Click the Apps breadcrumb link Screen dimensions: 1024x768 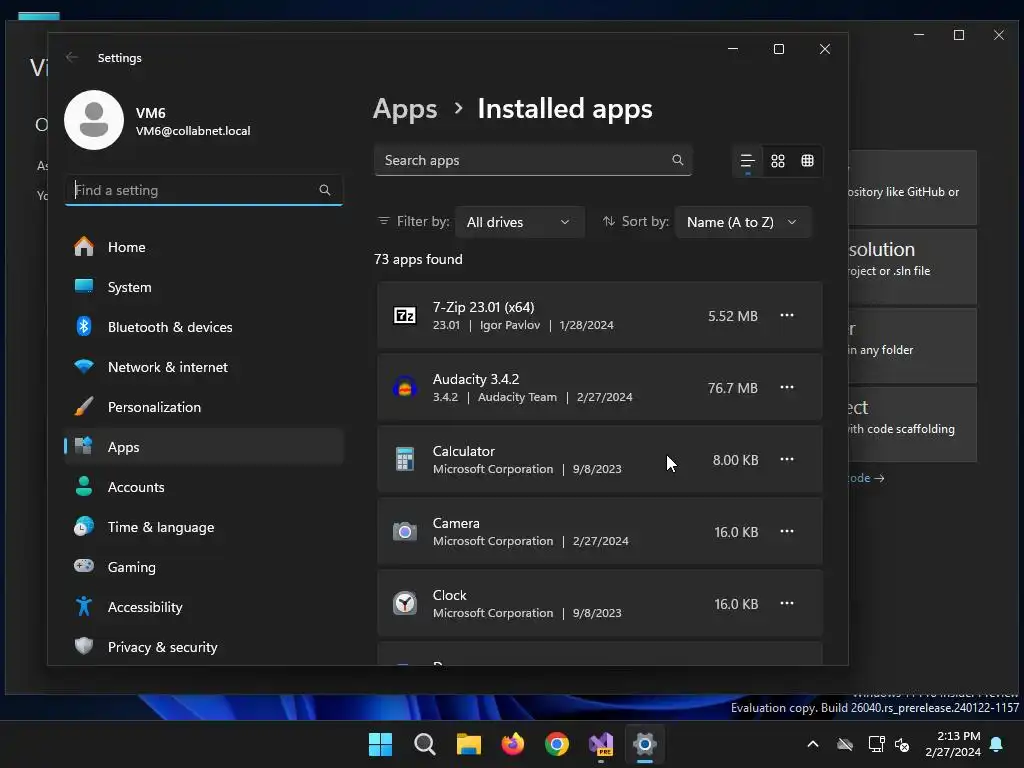click(405, 109)
